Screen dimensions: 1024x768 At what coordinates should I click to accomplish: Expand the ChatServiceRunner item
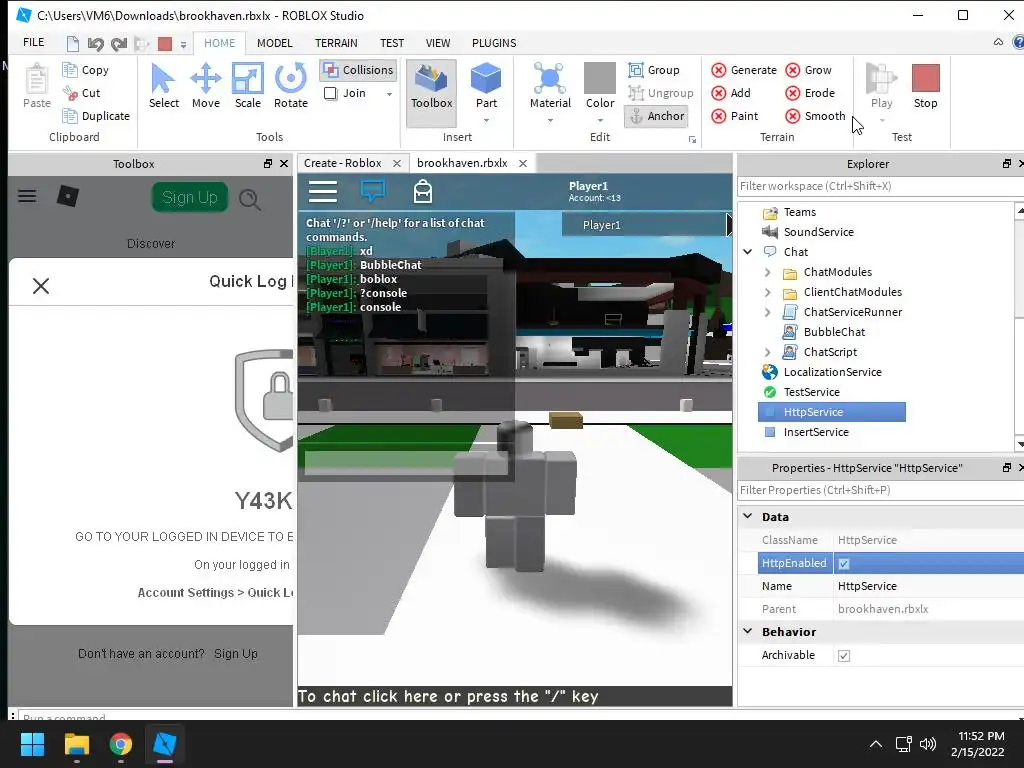768,313
